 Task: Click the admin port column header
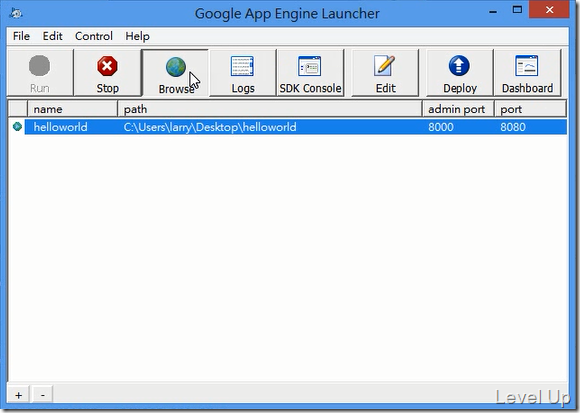click(458, 109)
